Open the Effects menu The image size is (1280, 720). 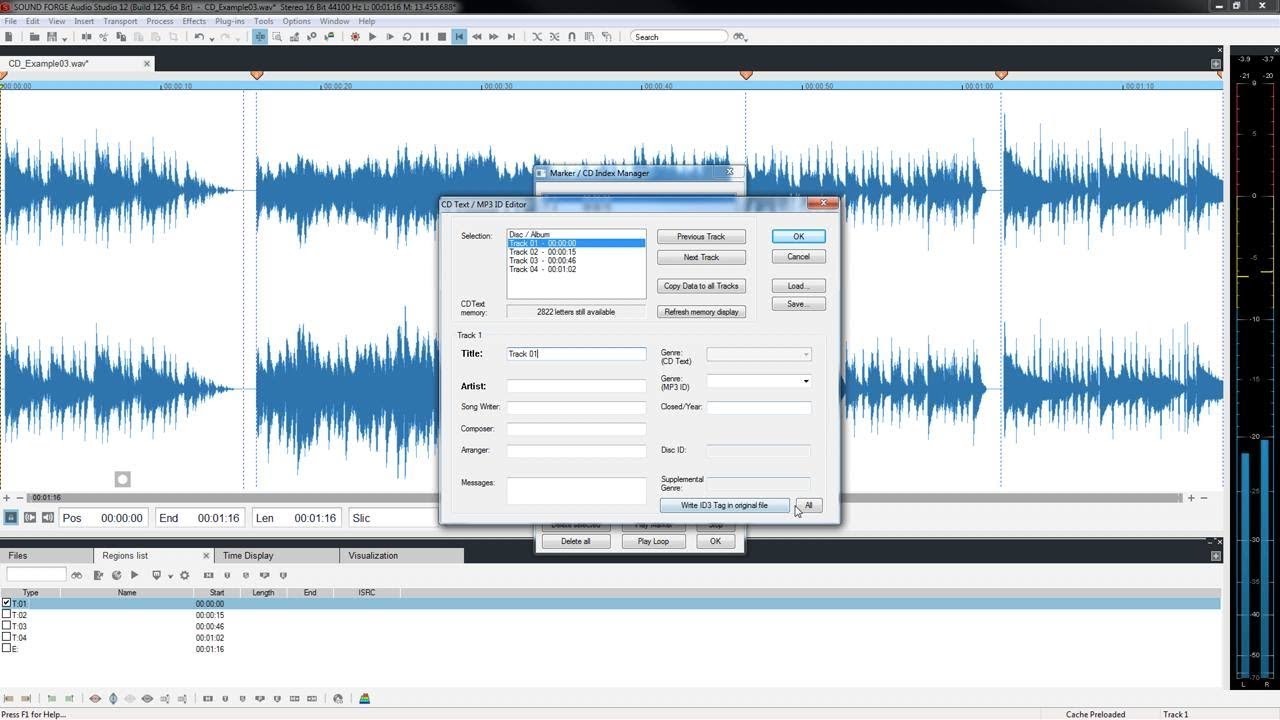click(x=194, y=21)
